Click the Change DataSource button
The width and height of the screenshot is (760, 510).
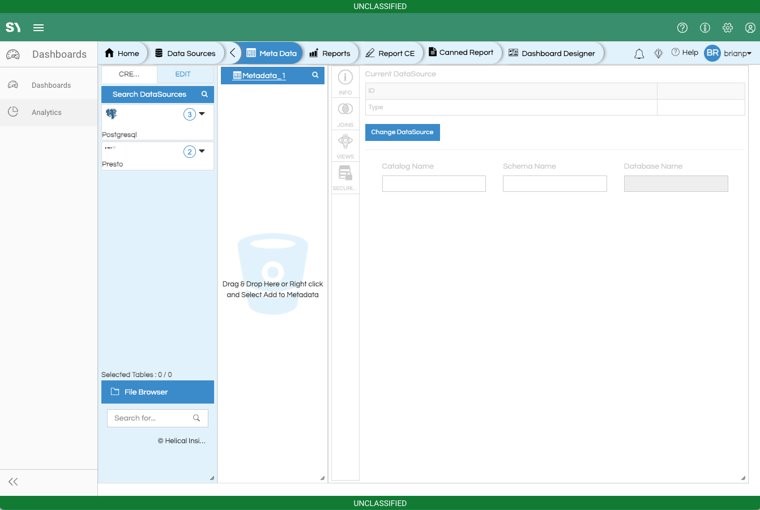click(x=402, y=132)
